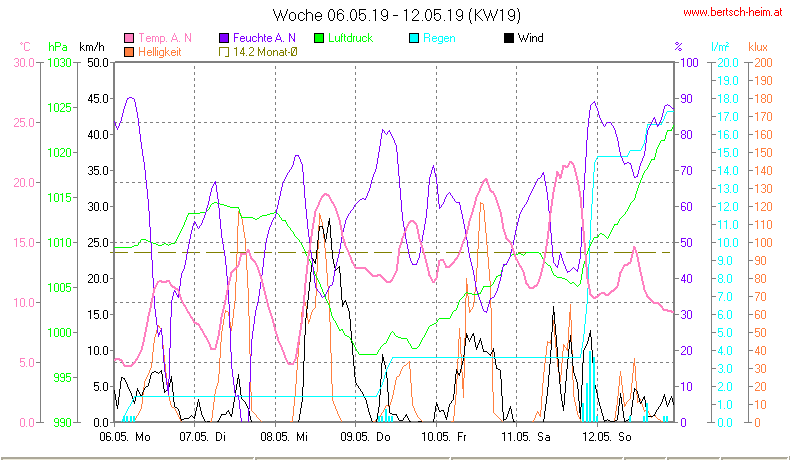Click the '200' klux axis value
The height and width of the screenshot is (460, 790).
pos(764,63)
